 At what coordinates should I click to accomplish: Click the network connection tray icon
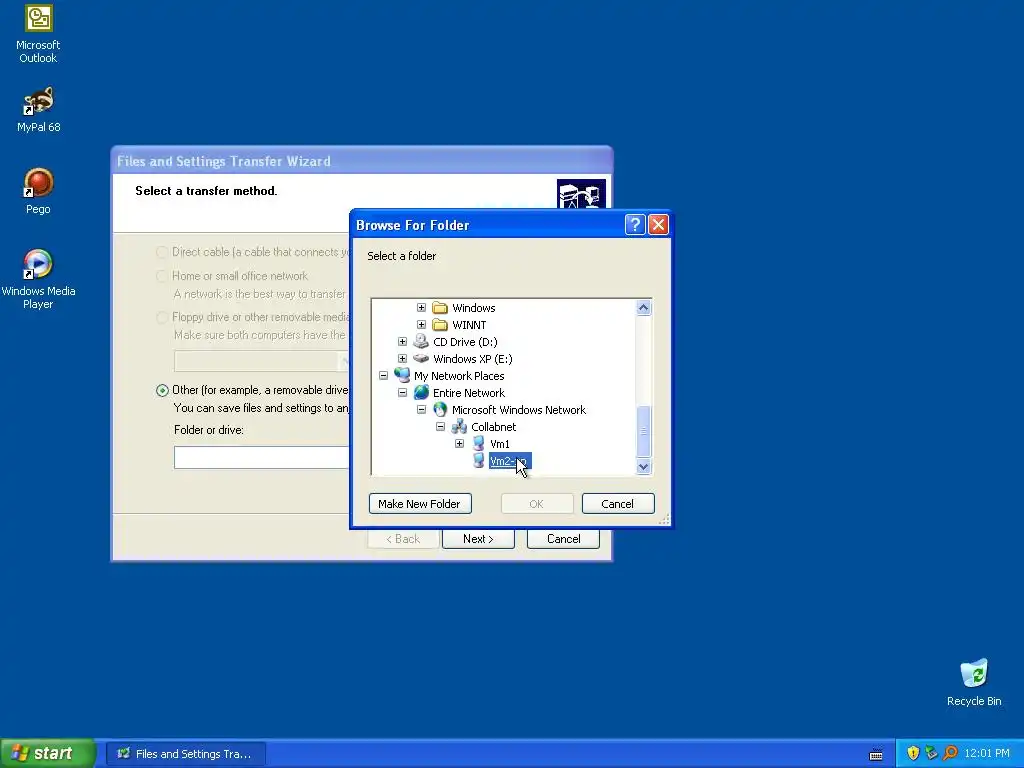pyautogui.click(x=931, y=753)
